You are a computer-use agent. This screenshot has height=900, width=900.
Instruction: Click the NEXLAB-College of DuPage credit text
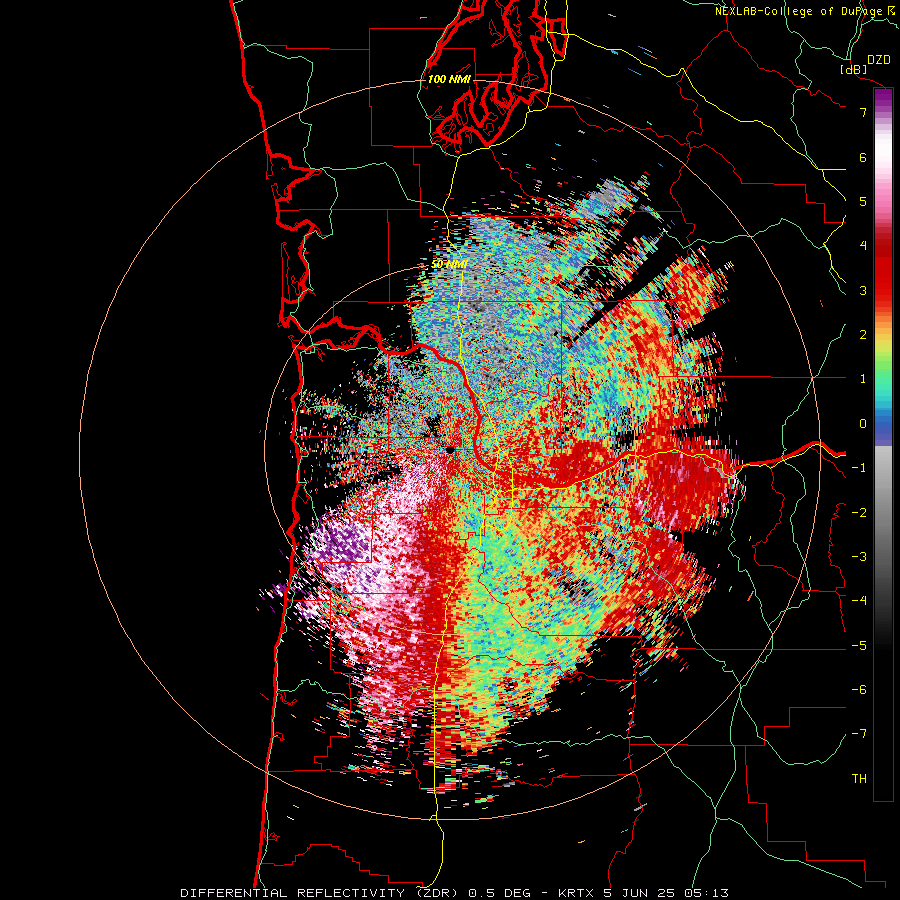point(806,11)
